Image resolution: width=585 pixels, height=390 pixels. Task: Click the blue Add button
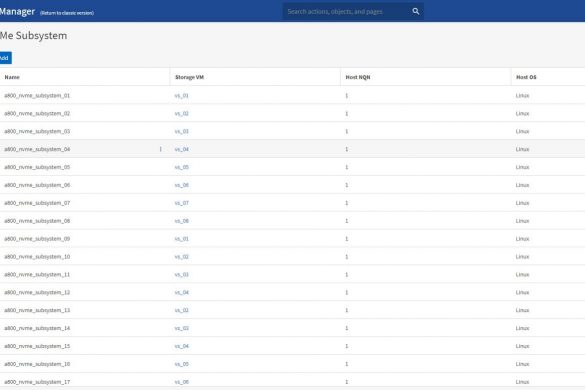5,58
